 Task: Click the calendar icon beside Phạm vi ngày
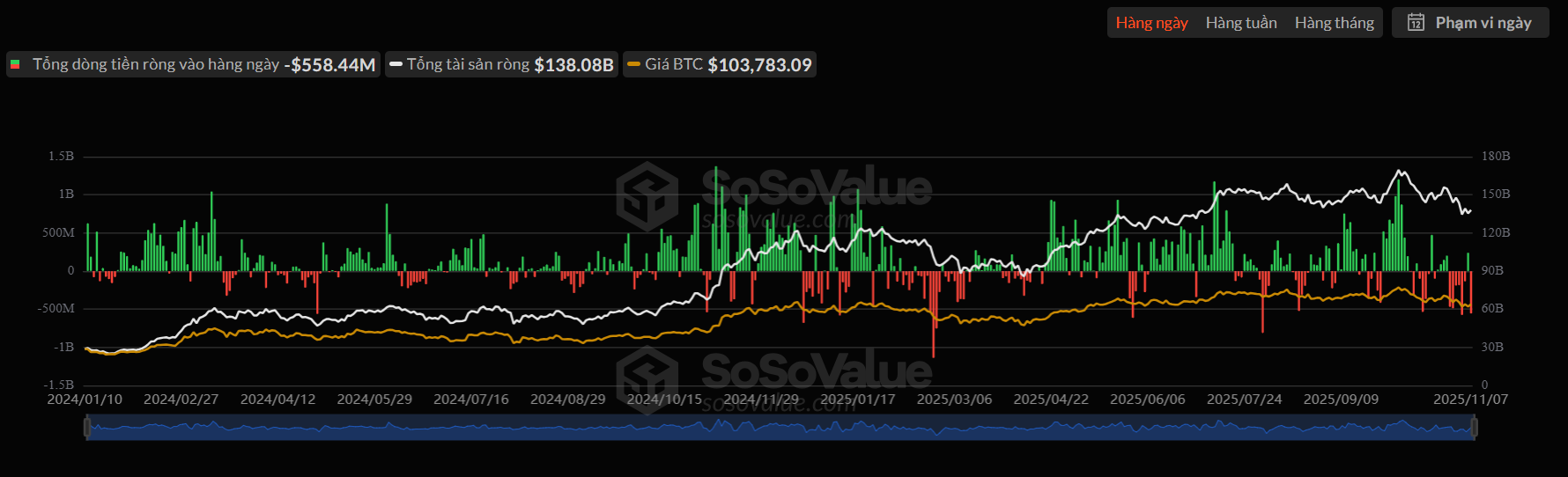click(x=1416, y=23)
